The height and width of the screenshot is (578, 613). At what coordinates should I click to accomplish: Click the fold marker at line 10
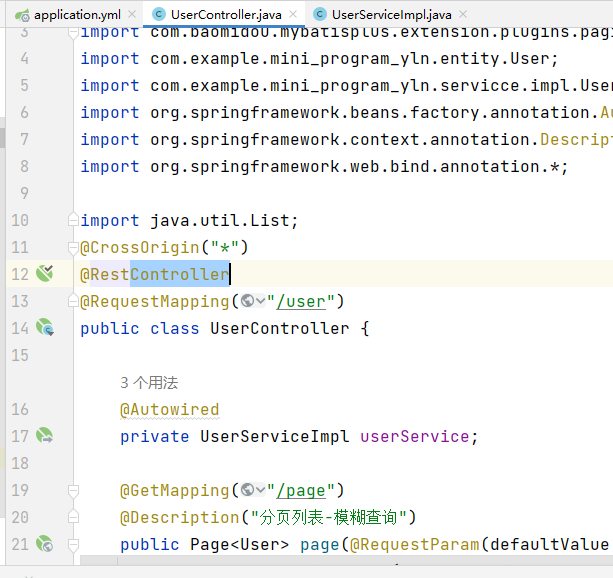click(73, 219)
